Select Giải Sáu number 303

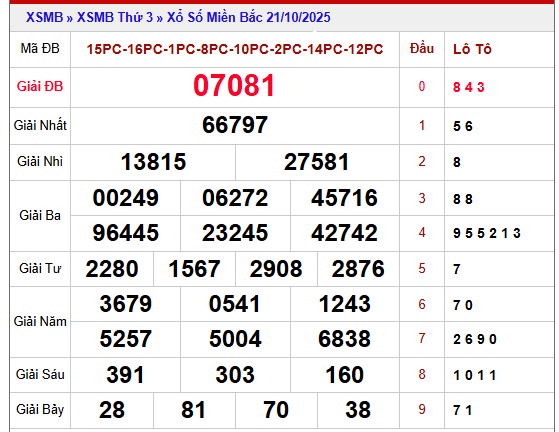235,375
